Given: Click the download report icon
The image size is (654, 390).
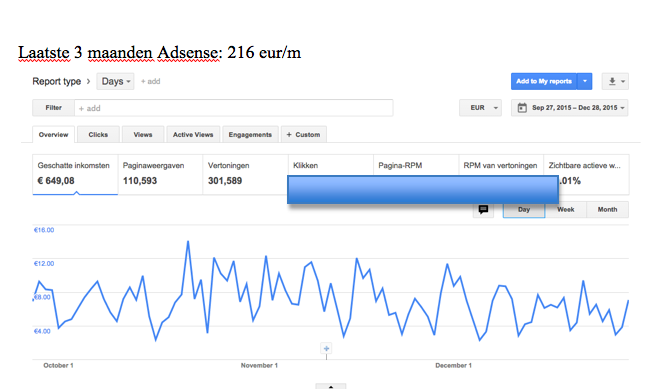Looking at the screenshot, I should coord(612,81).
